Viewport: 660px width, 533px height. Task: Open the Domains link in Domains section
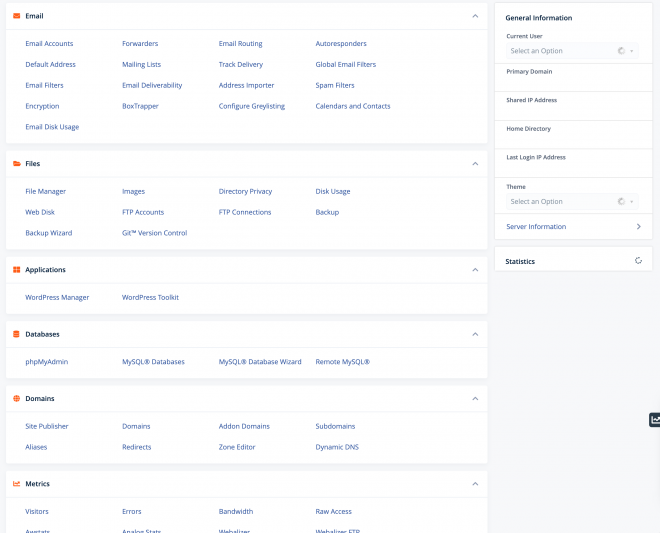point(136,426)
